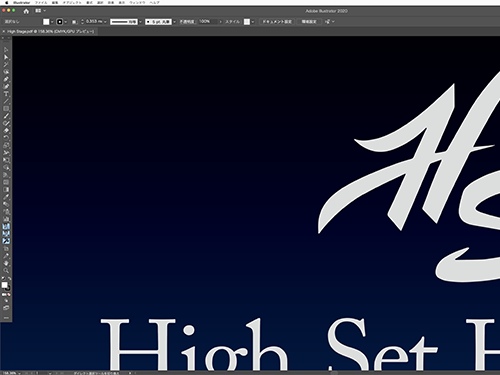Change screen mode at toolbar bottom
The height and width of the screenshot is (375, 500).
click(x=6, y=308)
